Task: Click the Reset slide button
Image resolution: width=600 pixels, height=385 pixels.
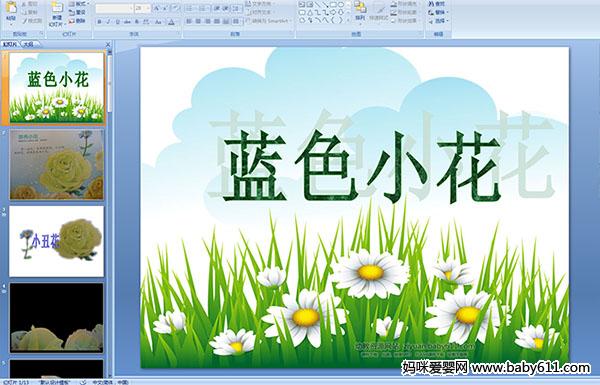Action: click(78, 12)
